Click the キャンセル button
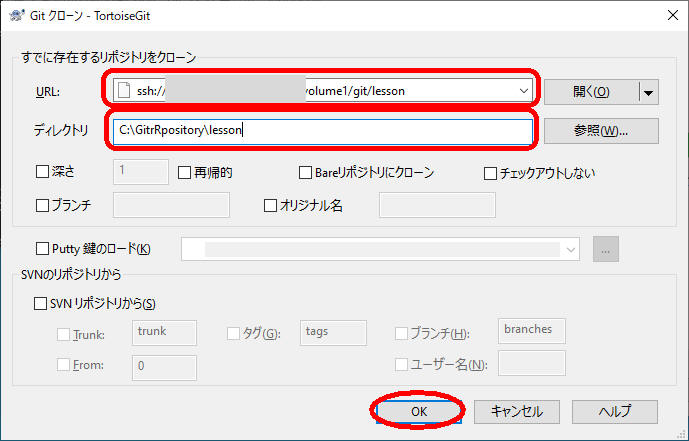This screenshot has height=441, width=689. click(517, 411)
